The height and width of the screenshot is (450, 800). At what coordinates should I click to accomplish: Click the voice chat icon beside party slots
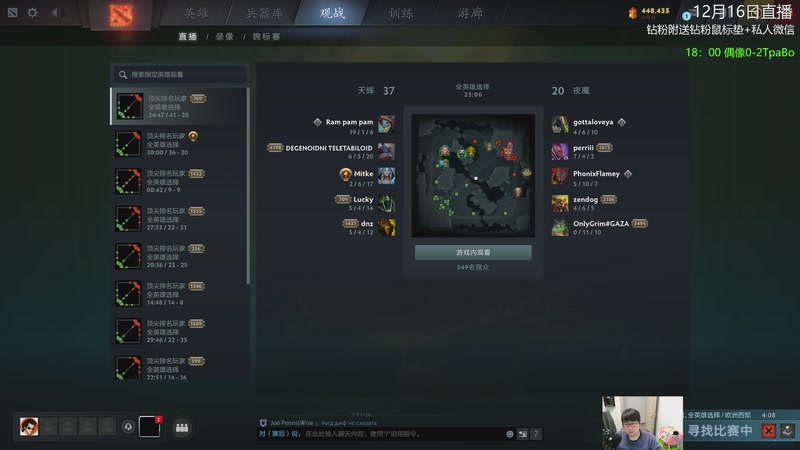[x=128, y=427]
